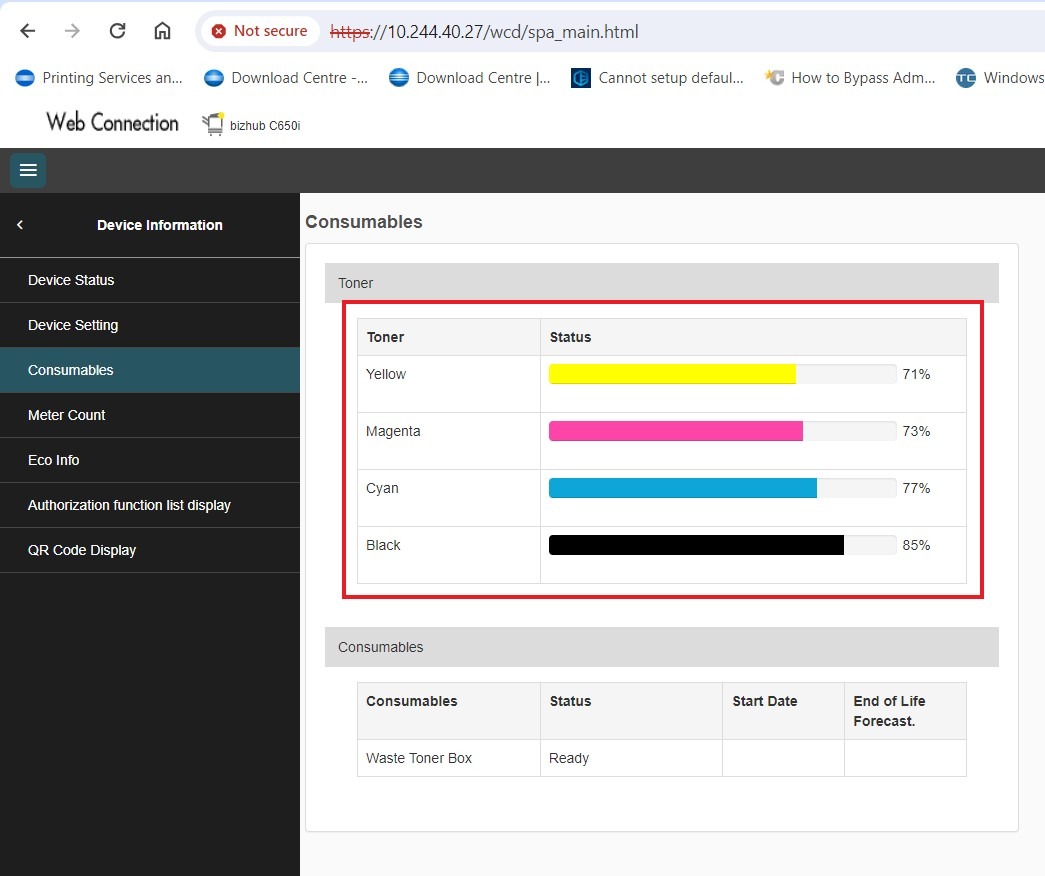This screenshot has width=1045, height=876.
Task: Click the browser forward arrow
Action: point(72,31)
